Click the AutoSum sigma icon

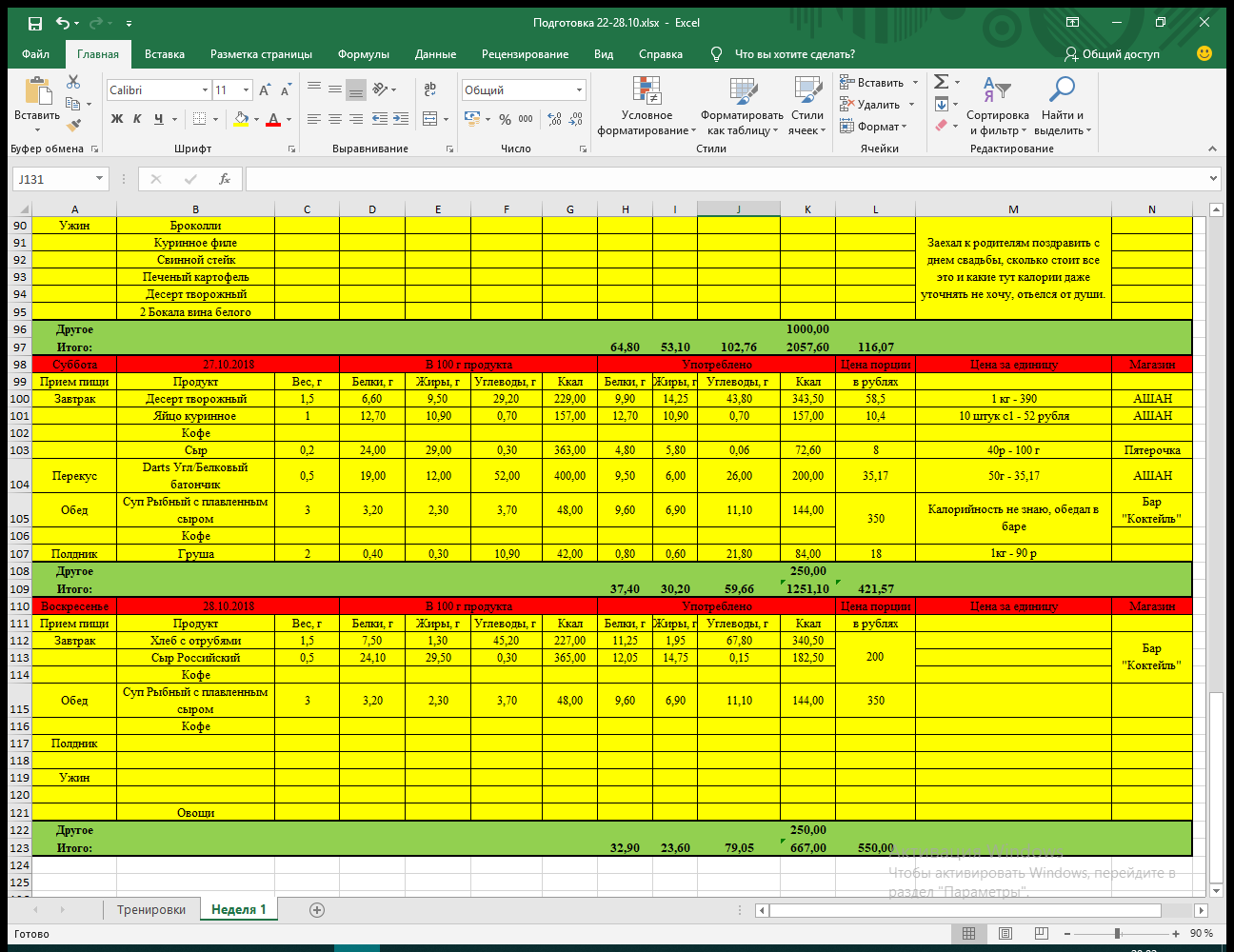(x=941, y=82)
